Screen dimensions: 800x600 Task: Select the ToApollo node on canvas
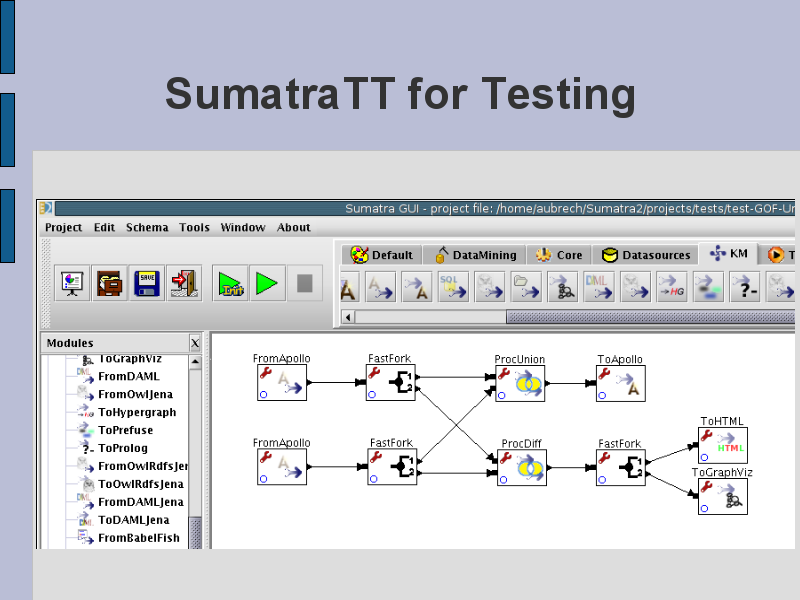620,383
